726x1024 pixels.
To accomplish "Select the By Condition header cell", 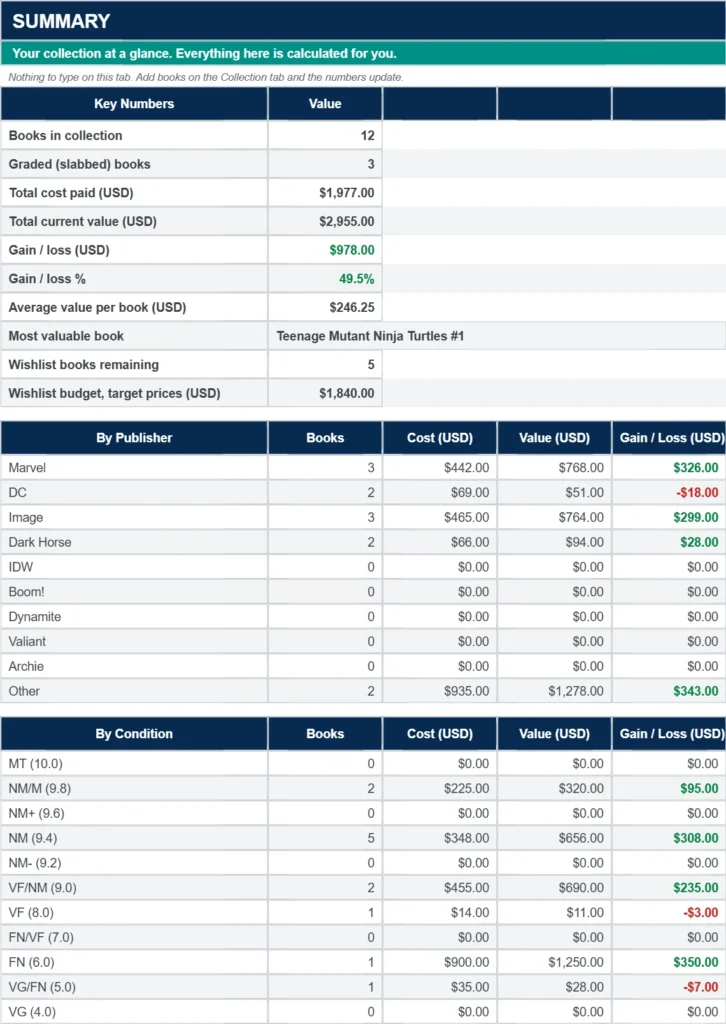I will click(134, 734).
